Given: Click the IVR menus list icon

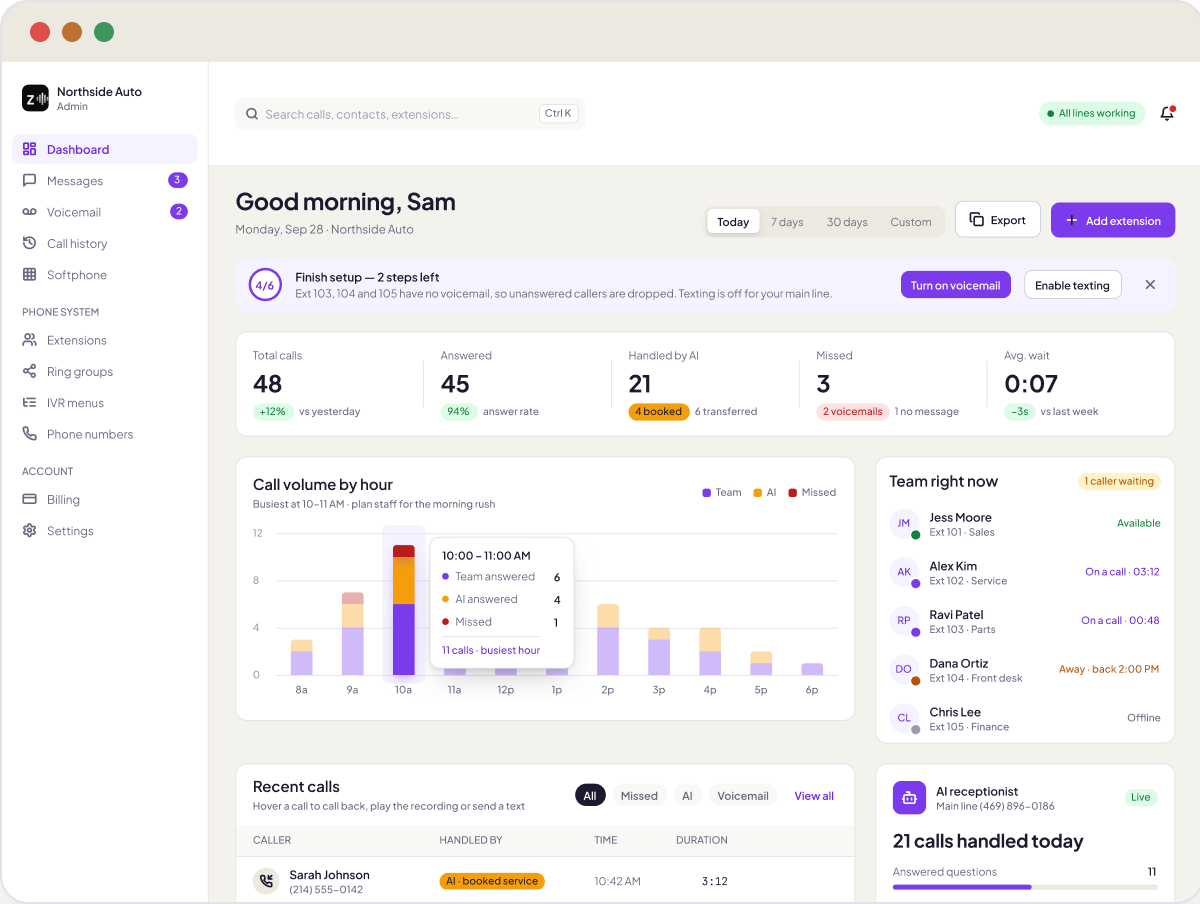Looking at the screenshot, I should pos(29,403).
